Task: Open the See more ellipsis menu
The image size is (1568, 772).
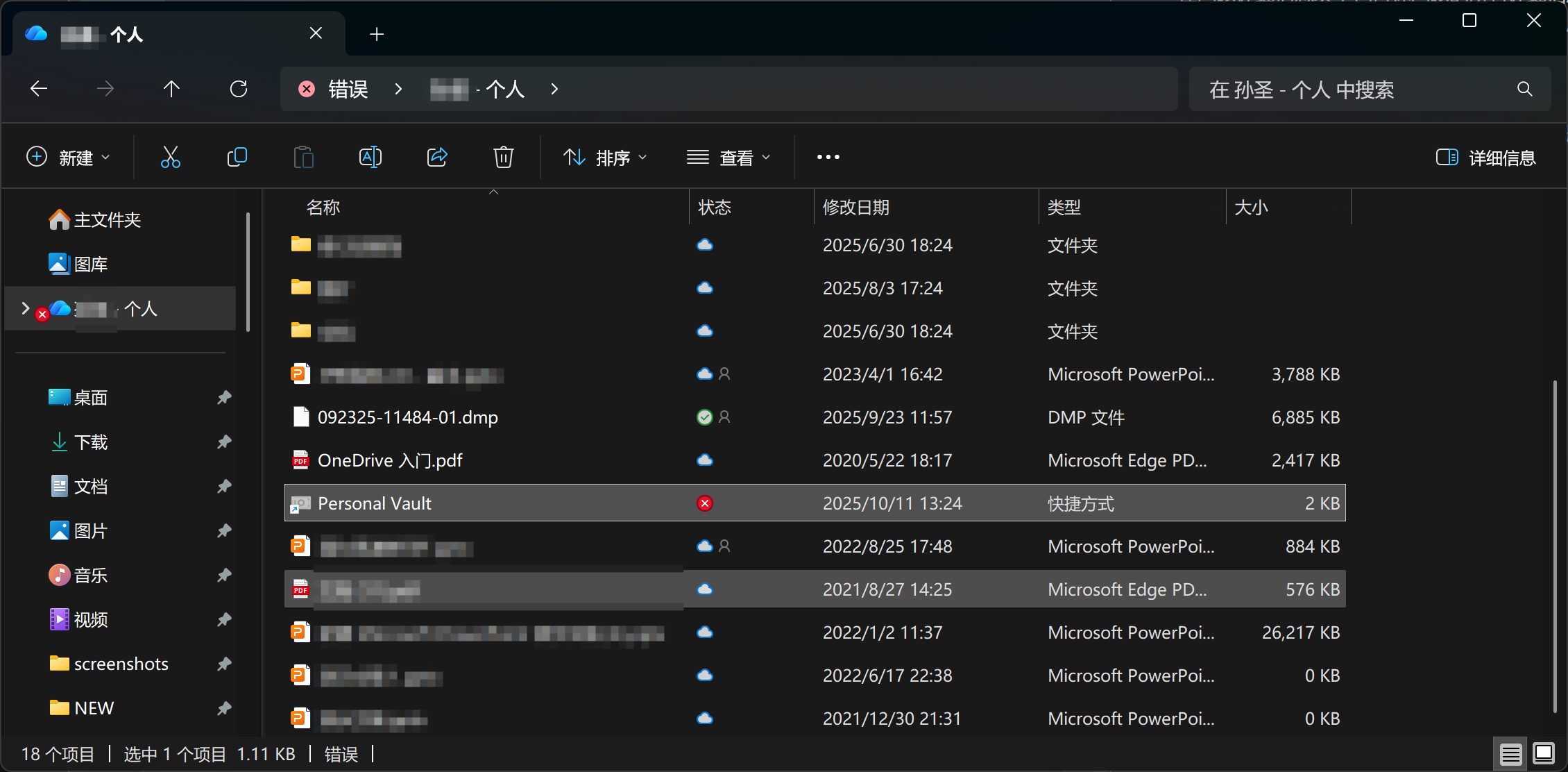Action: [x=828, y=158]
